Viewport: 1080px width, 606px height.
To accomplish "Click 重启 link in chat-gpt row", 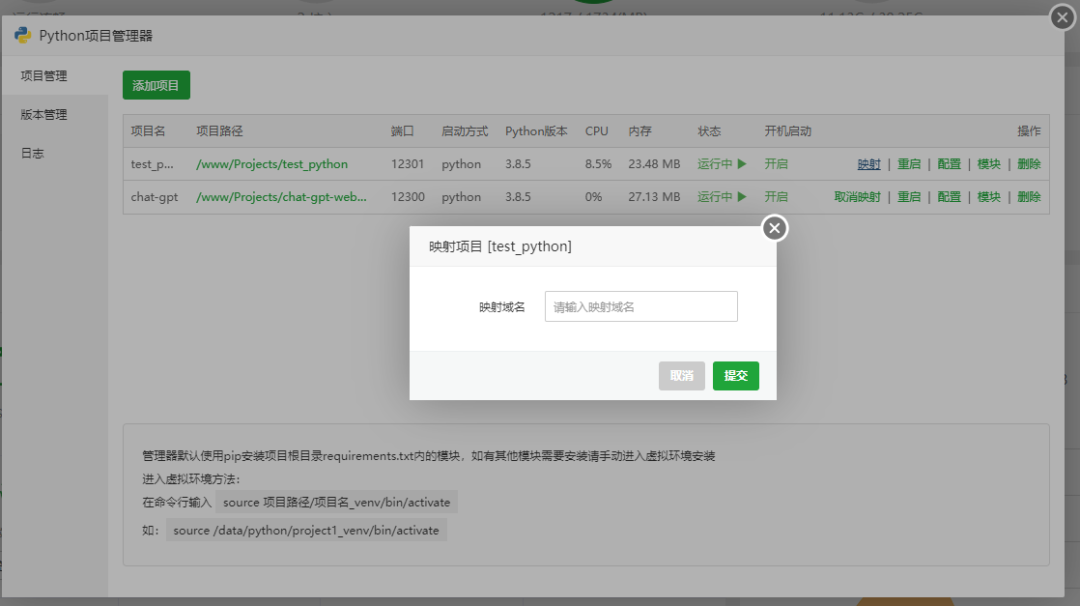I will click(909, 197).
